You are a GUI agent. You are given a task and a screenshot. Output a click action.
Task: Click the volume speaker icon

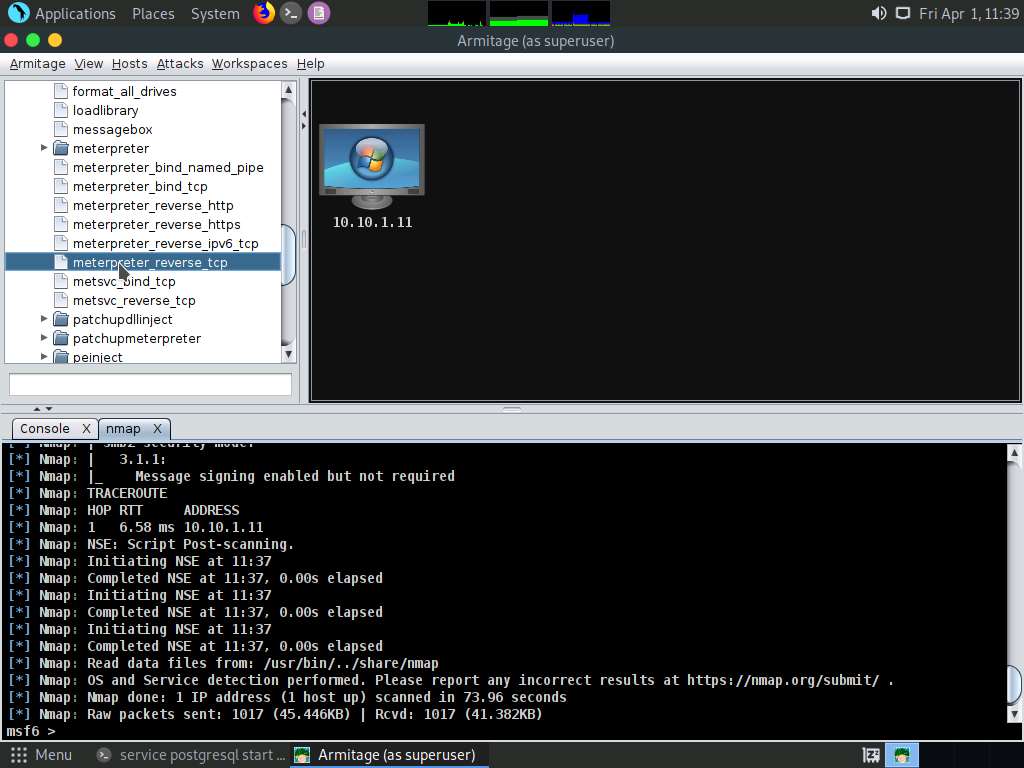pyautogui.click(x=878, y=13)
